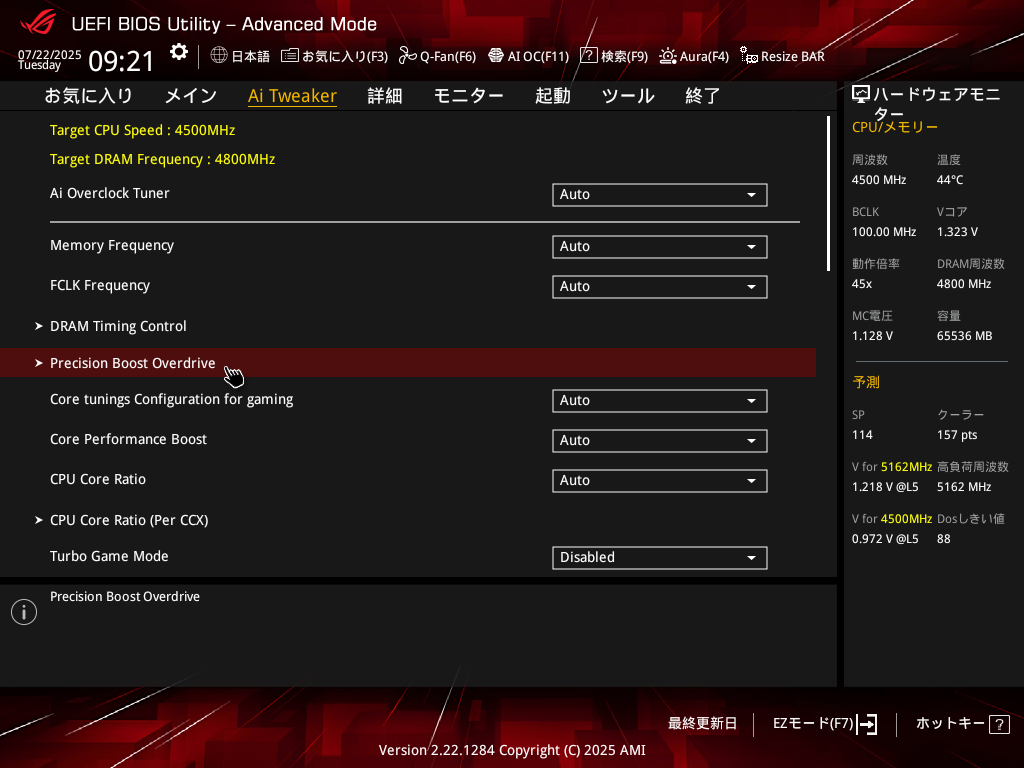Viewport: 1024px width, 768px height.
Task: Click the 1.128 V MC電圧 value
Action: click(872, 336)
